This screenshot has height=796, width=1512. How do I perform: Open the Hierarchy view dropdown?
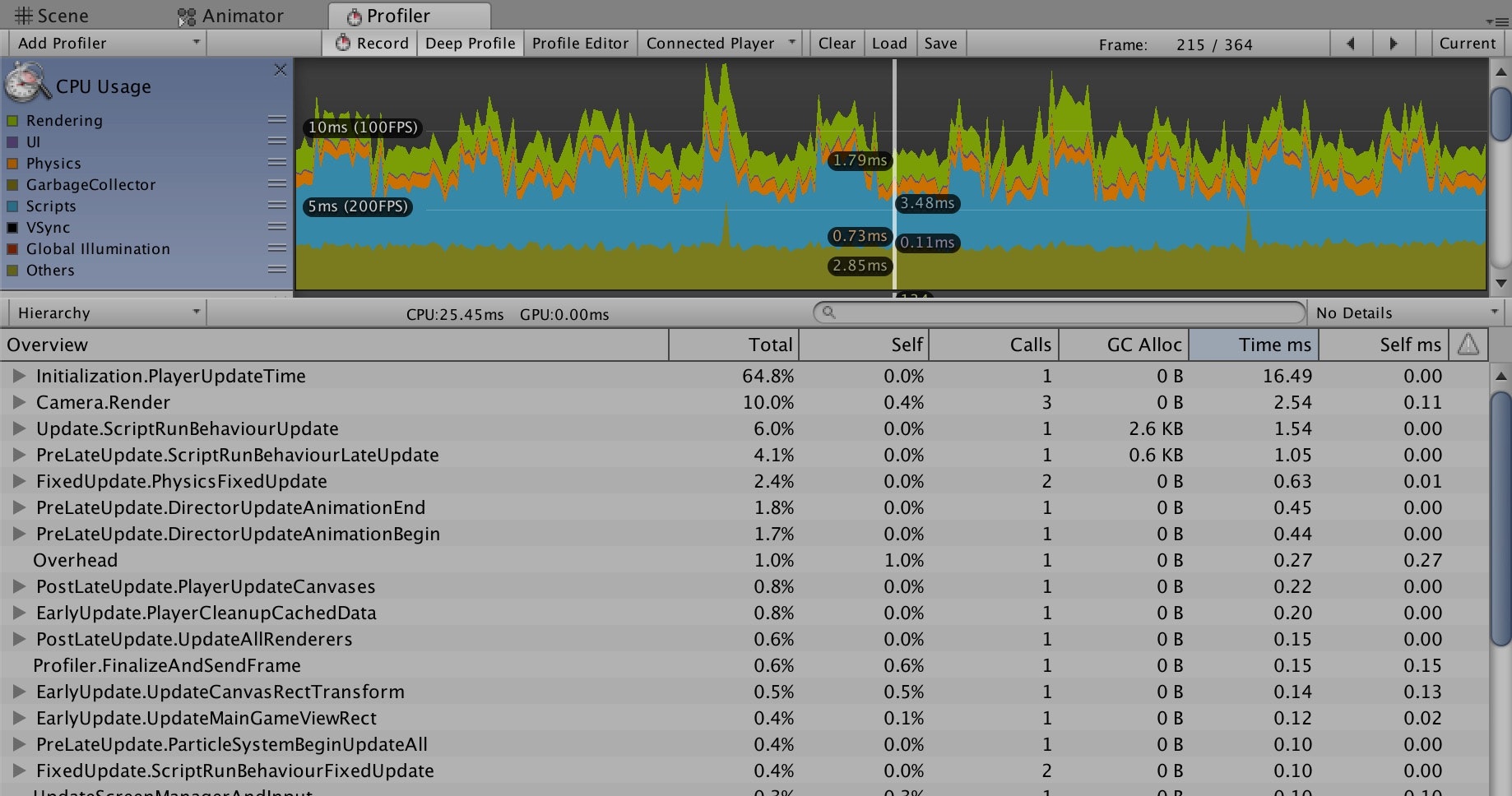[x=107, y=312]
